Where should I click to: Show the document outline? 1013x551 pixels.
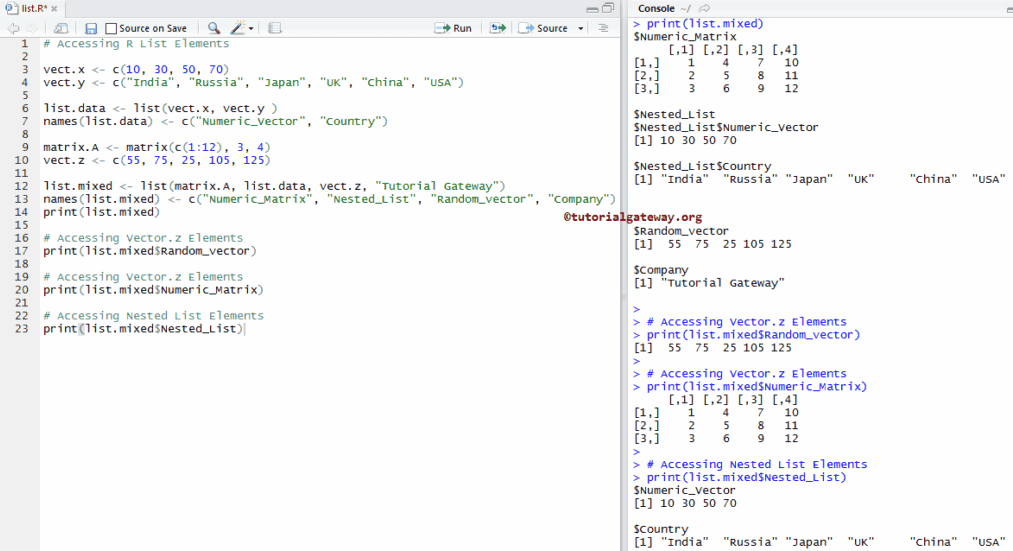click(x=603, y=28)
